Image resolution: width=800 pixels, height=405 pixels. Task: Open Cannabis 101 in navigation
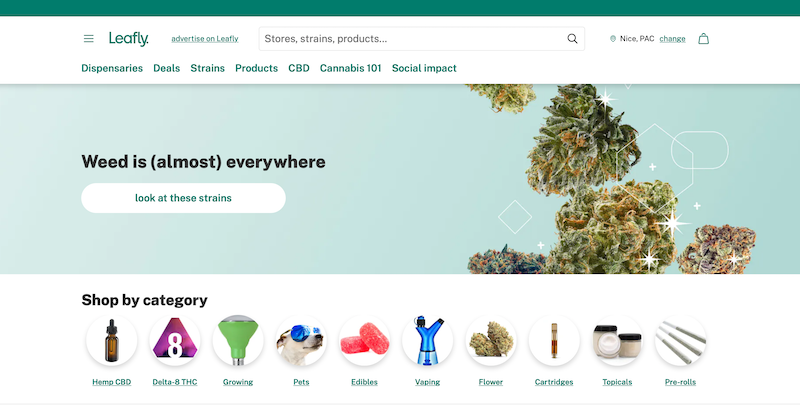pyautogui.click(x=351, y=68)
